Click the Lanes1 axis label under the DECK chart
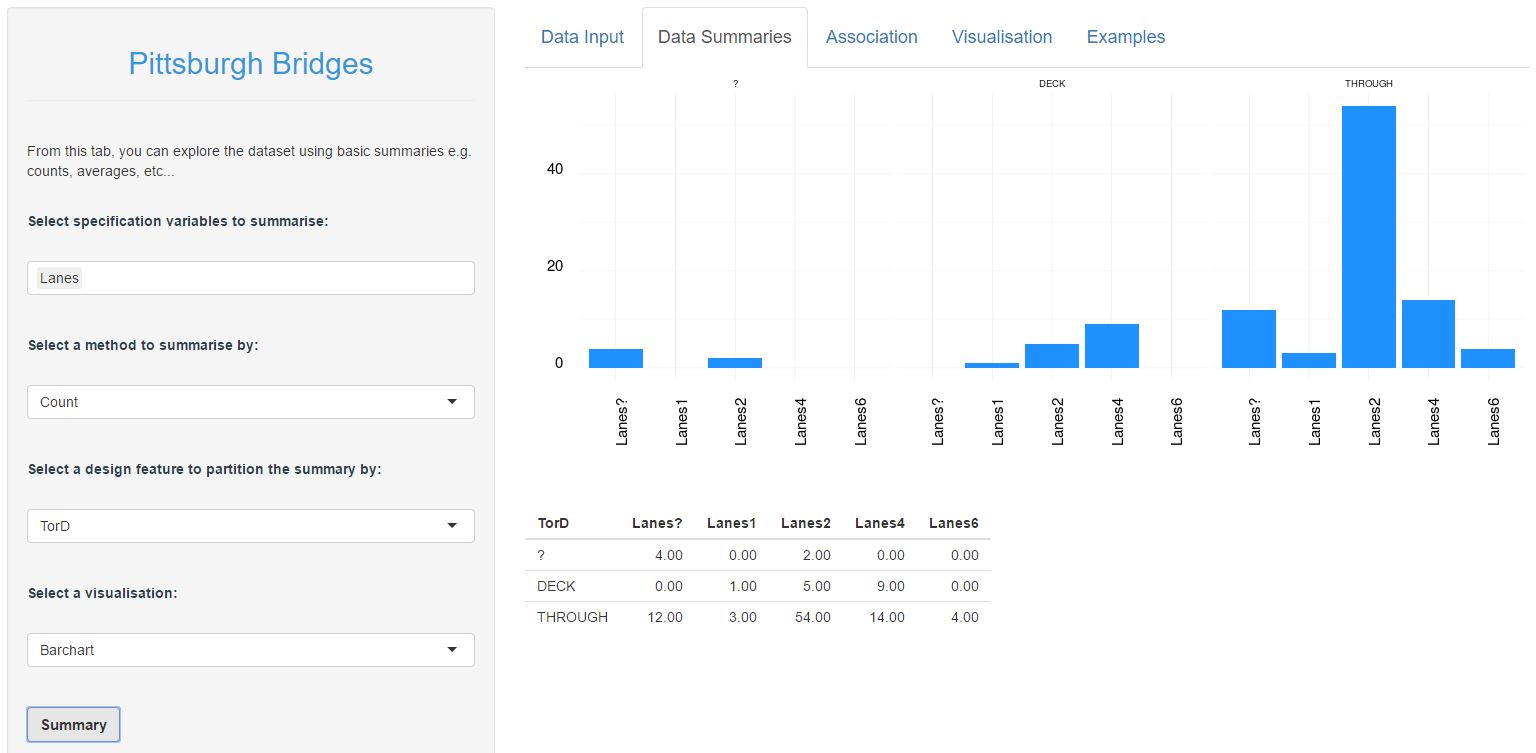1536x753 pixels. [998, 420]
